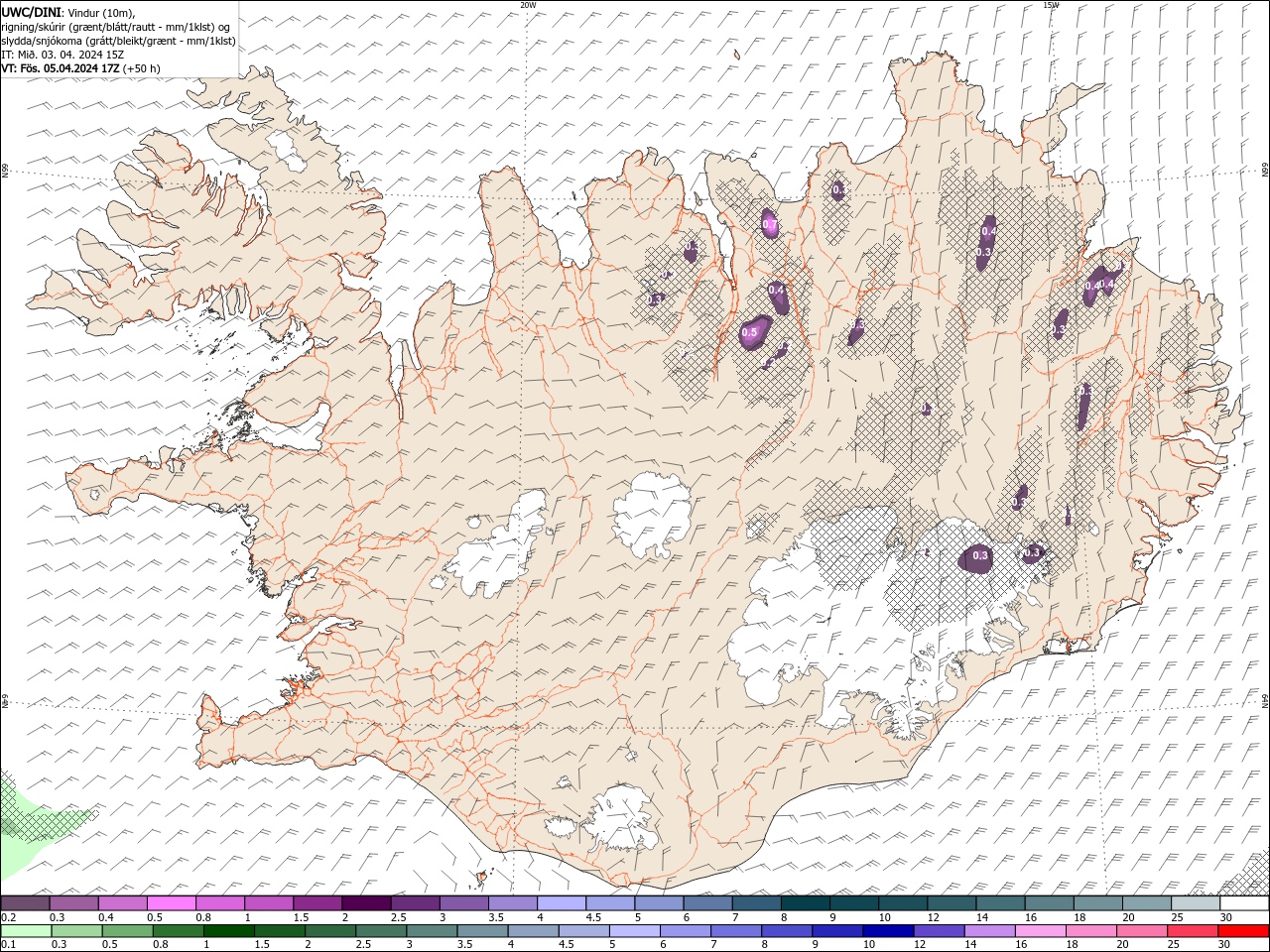
Task: Pick lower legend pale green swatch between 0.1 and 0.3
Action: point(26,931)
